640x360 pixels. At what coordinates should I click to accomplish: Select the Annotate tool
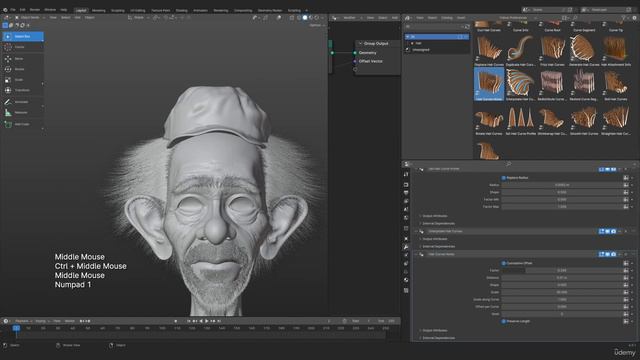[23, 102]
